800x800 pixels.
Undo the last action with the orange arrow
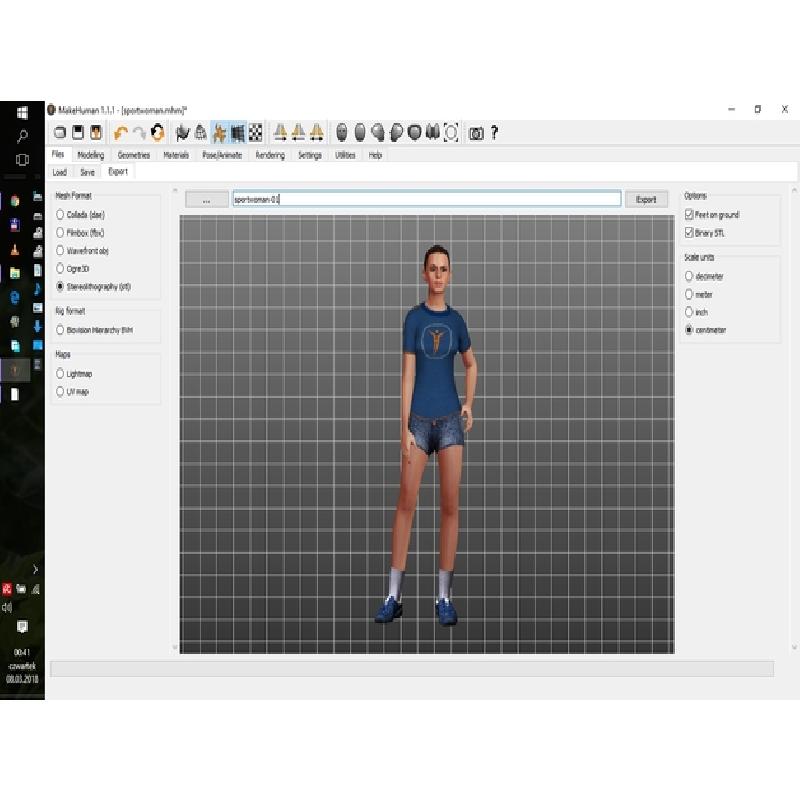tap(121, 133)
